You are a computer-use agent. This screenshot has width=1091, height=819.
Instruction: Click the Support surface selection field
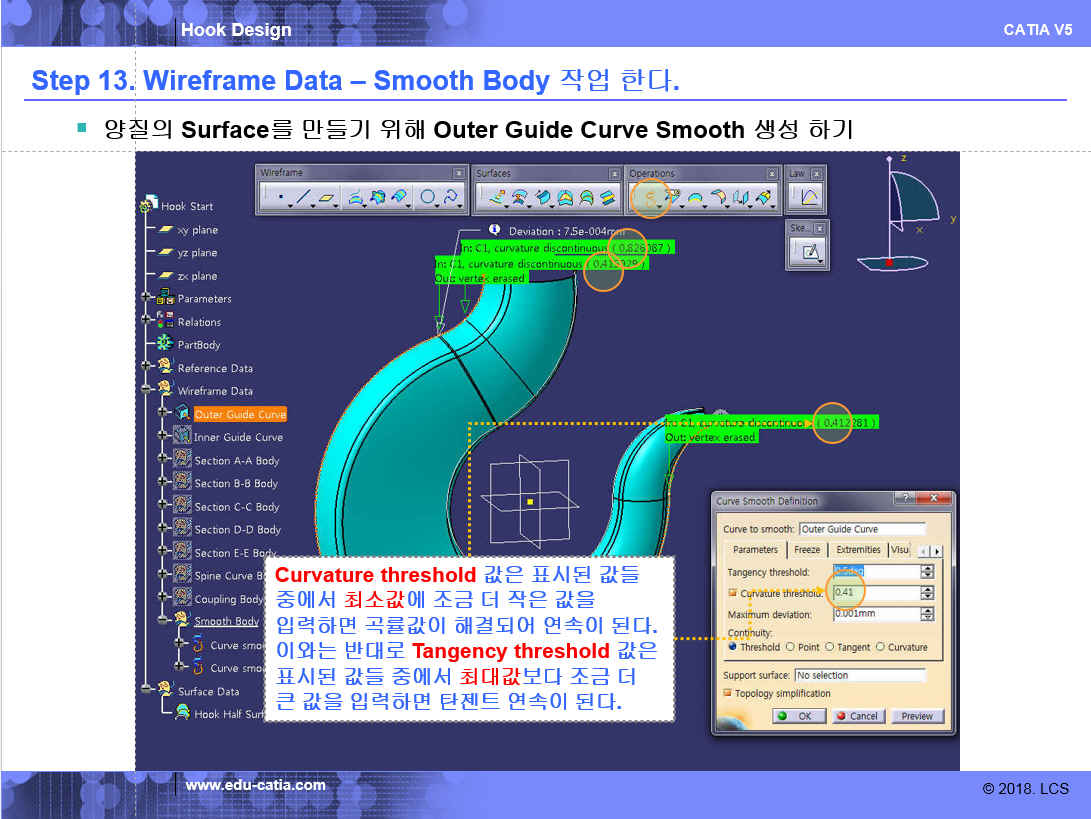[x=860, y=675]
